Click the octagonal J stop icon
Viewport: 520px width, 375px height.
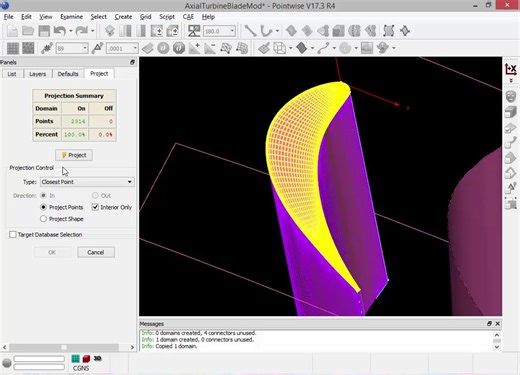(x=179, y=48)
